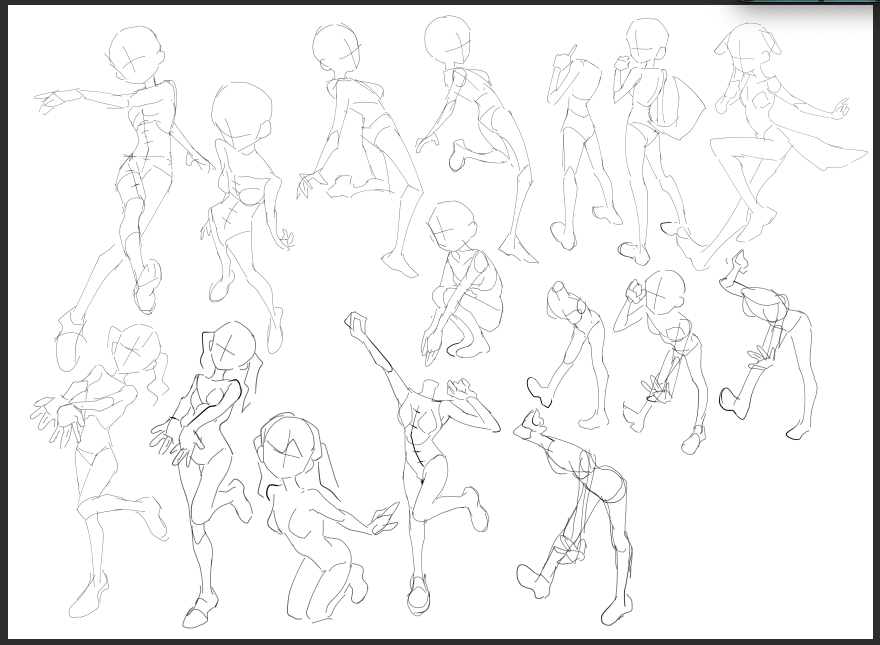Select the bent-forward figure with construction lines

coord(585,510)
